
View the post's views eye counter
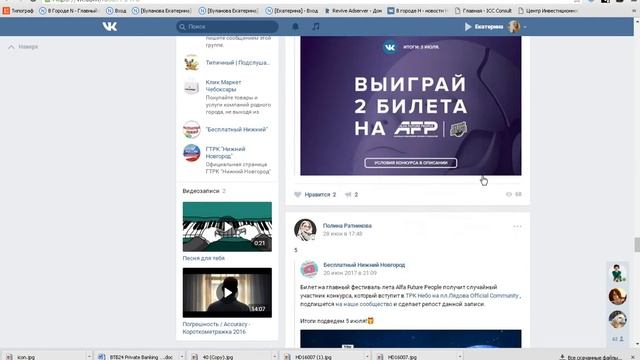pyautogui.click(x=513, y=194)
